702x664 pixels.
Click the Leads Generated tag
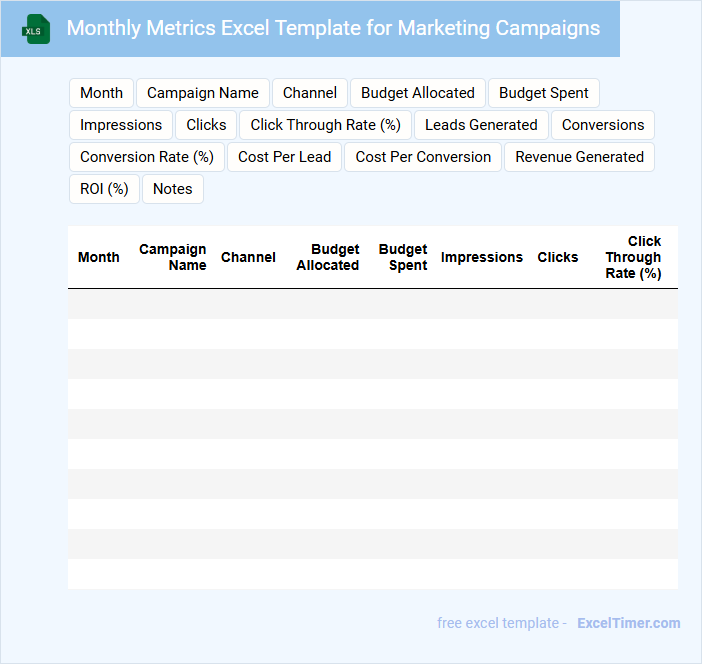pos(481,125)
